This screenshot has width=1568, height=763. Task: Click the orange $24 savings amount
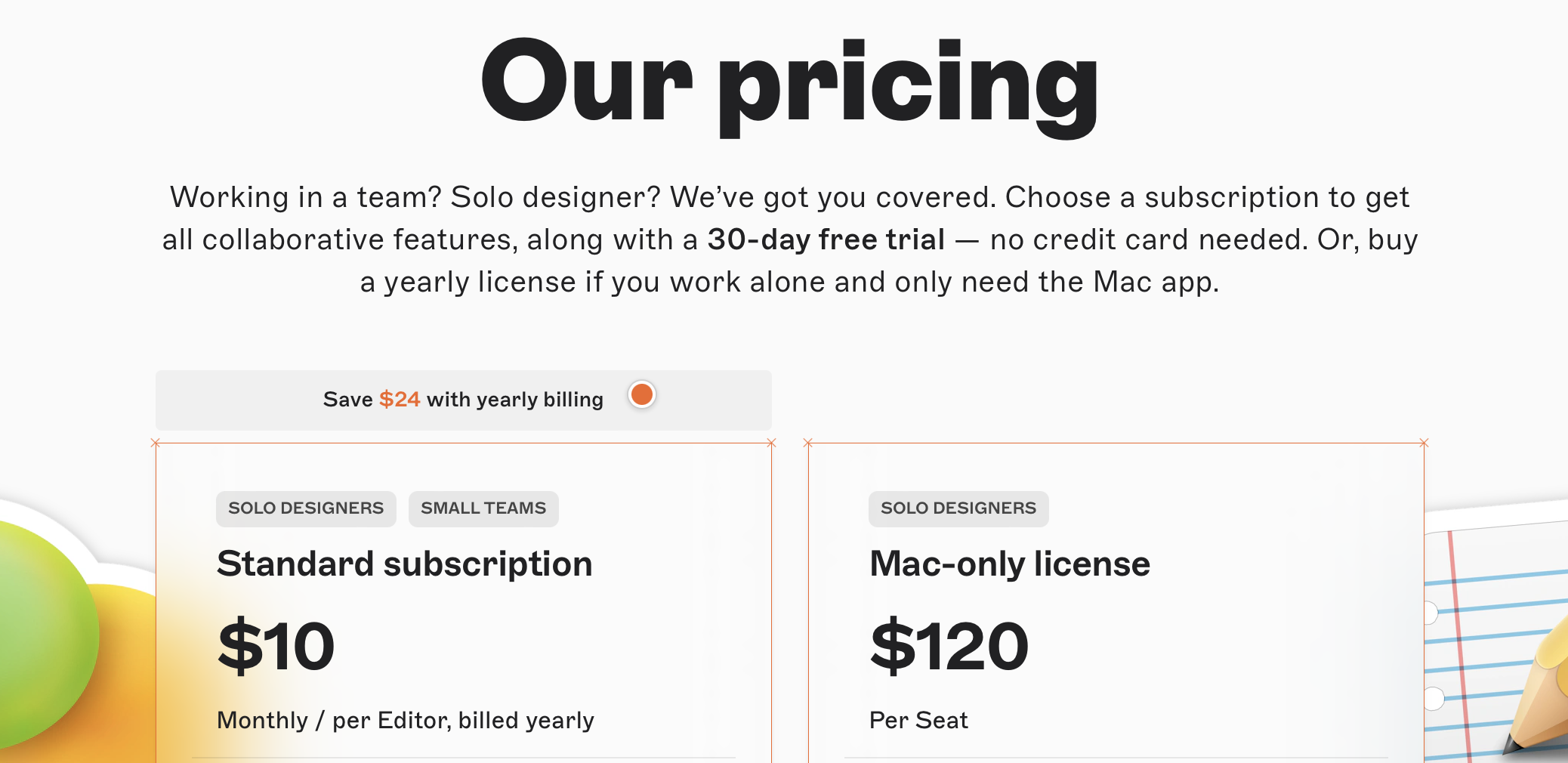[x=400, y=399]
